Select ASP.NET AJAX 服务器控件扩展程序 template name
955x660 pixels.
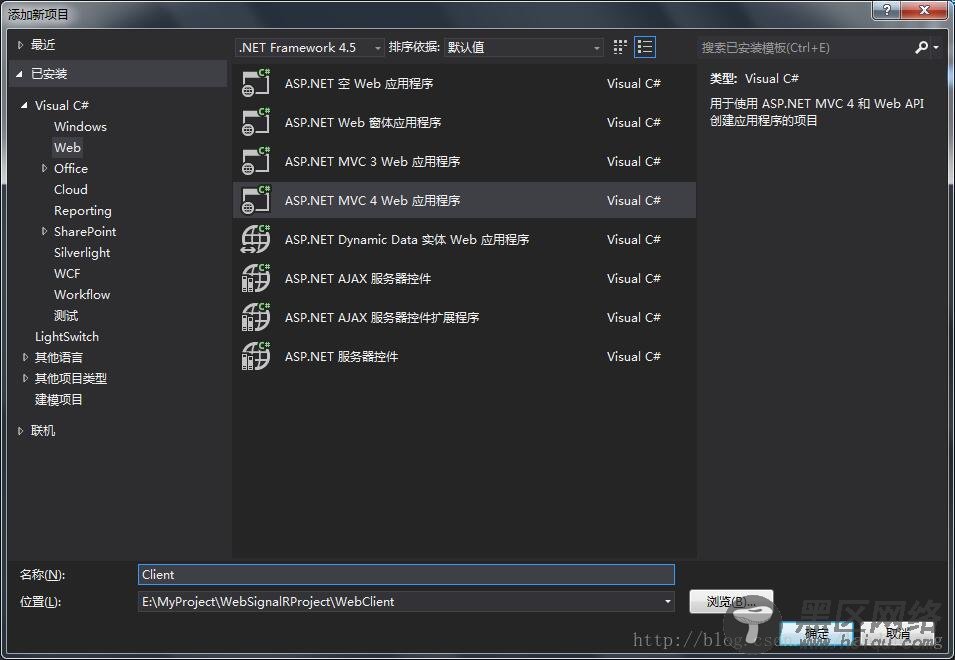tap(382, 317)
